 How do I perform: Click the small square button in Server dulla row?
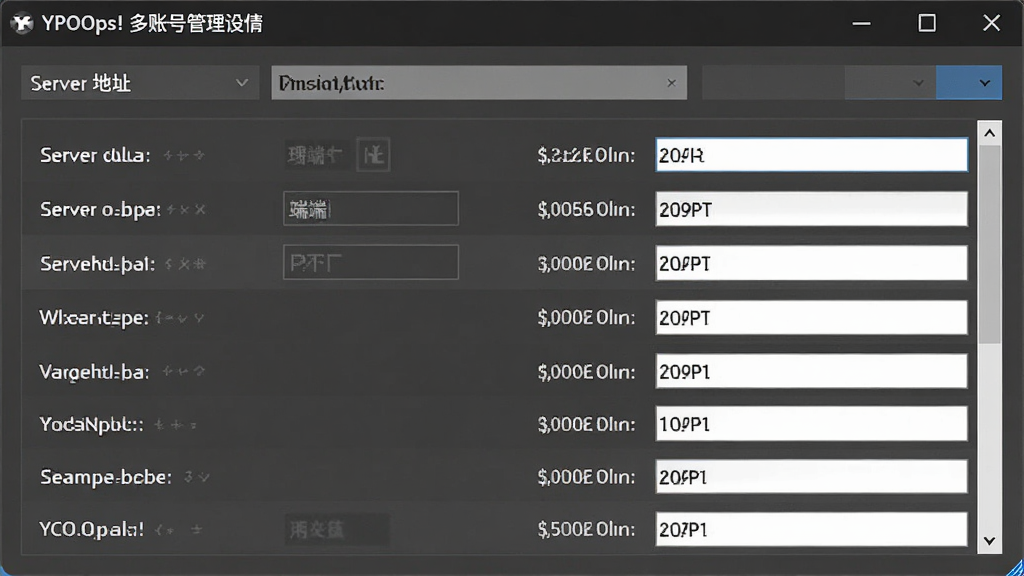(374, 155)
